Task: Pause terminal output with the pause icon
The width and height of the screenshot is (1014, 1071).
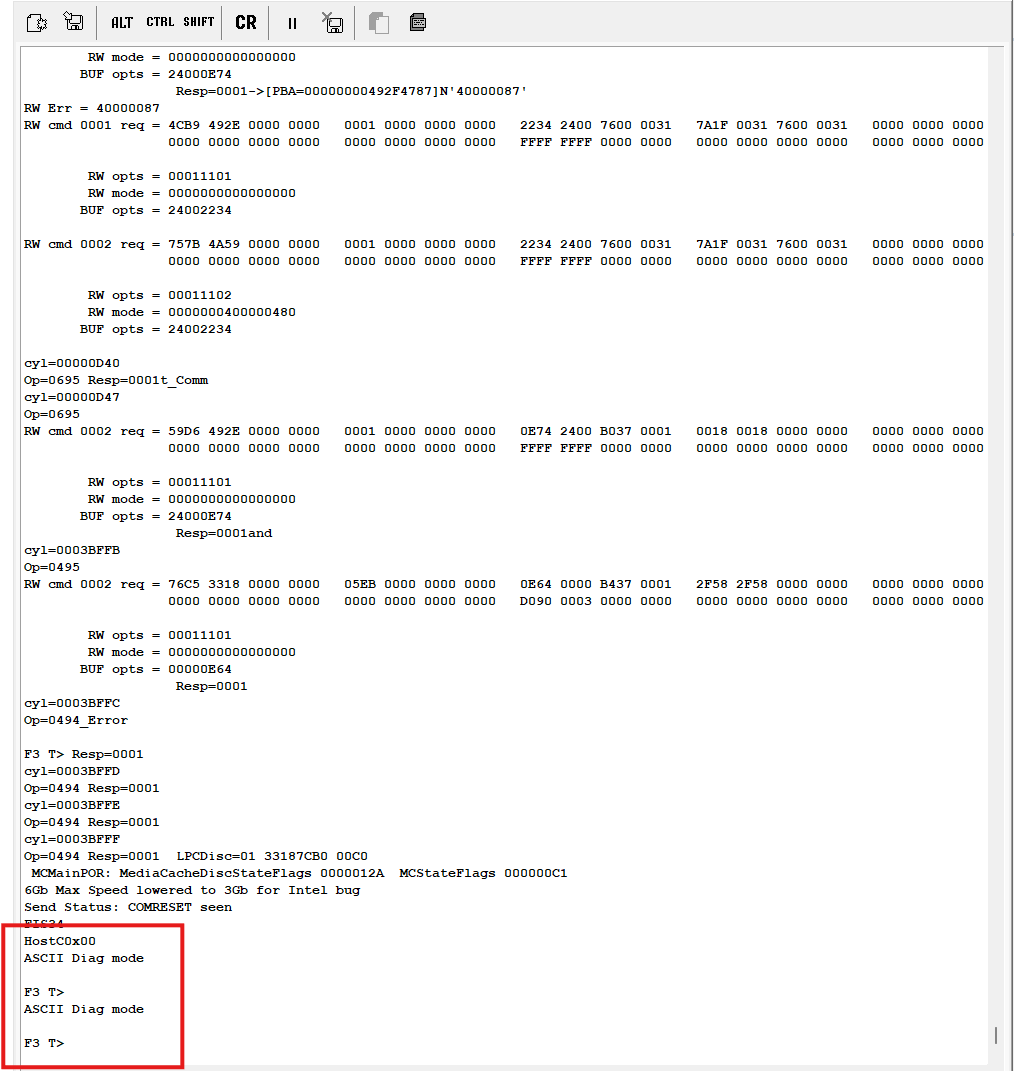Action: point(291,22)
